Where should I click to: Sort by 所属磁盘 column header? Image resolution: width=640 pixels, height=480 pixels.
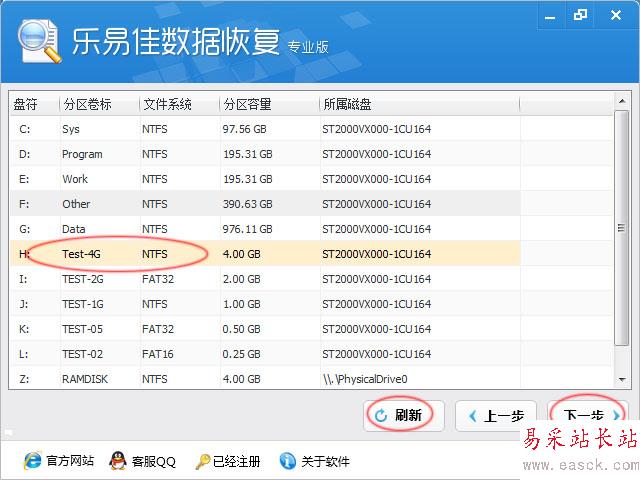[420, 104]
